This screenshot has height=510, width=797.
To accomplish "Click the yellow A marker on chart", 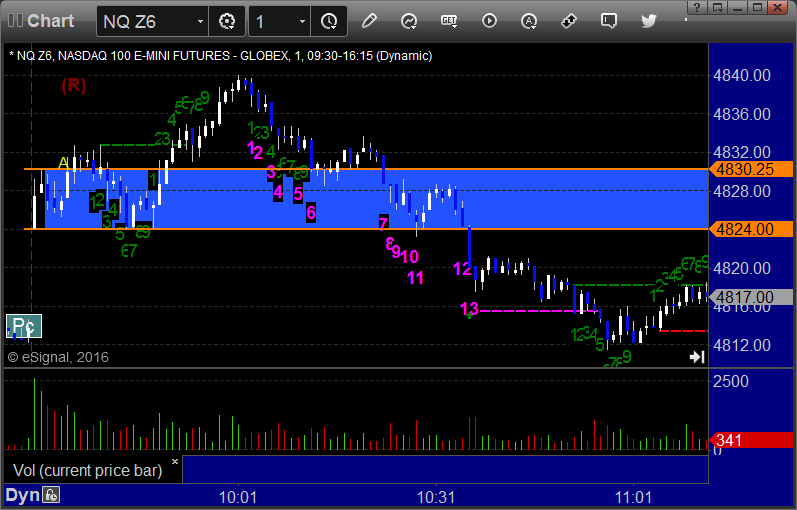I will pos(63,163).
